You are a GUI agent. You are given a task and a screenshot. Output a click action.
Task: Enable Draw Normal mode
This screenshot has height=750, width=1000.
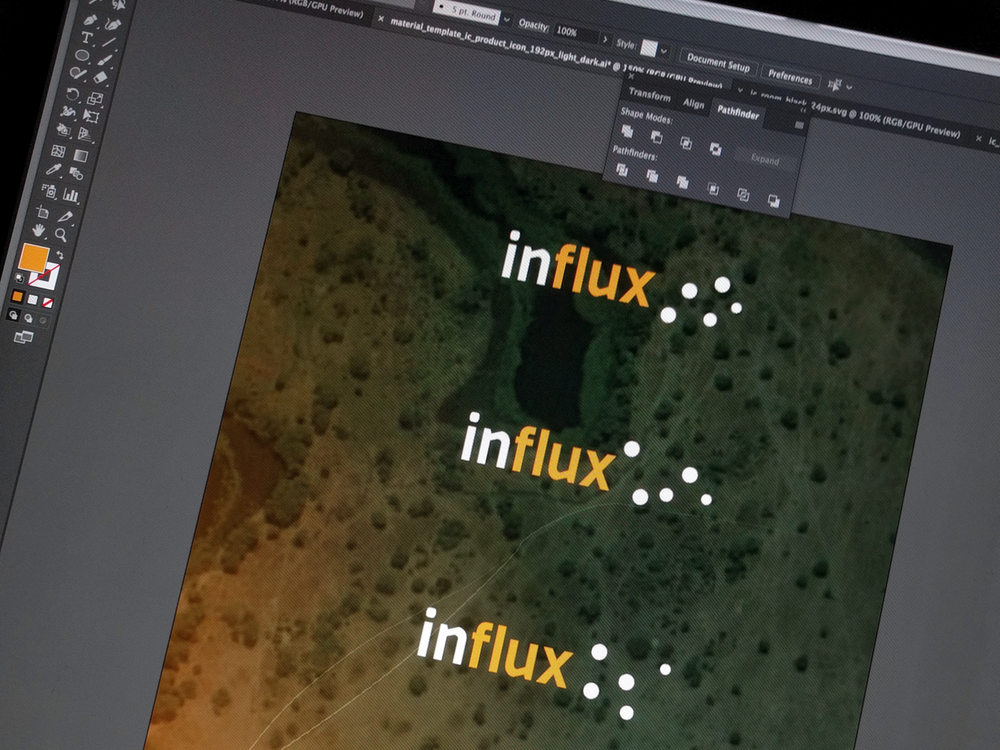tap(13, 315)
